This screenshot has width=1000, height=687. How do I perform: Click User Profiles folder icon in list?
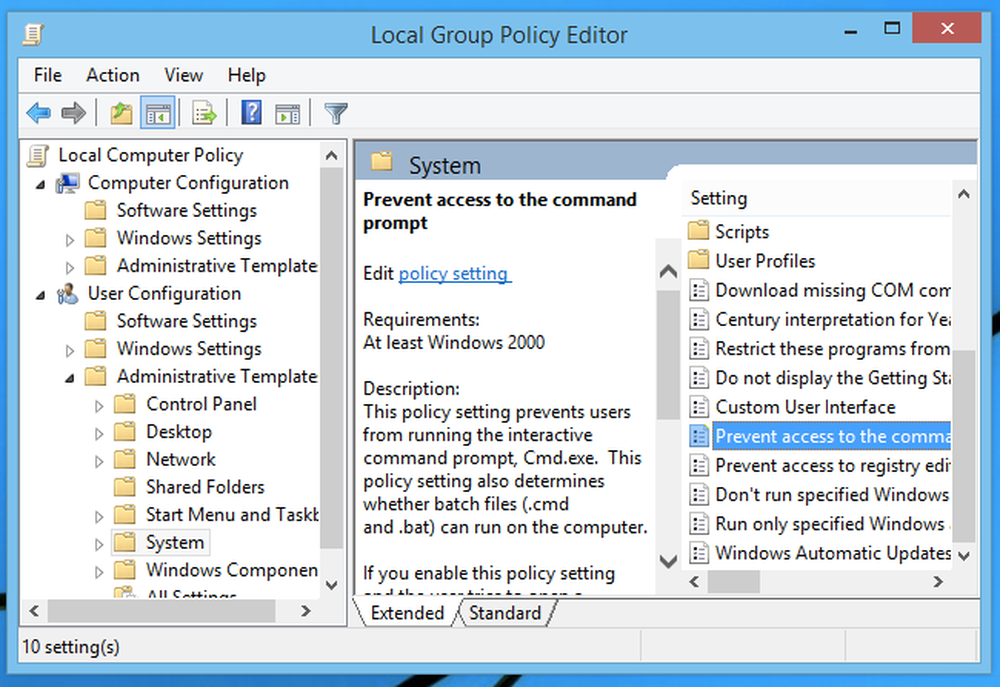pos(698,260)
